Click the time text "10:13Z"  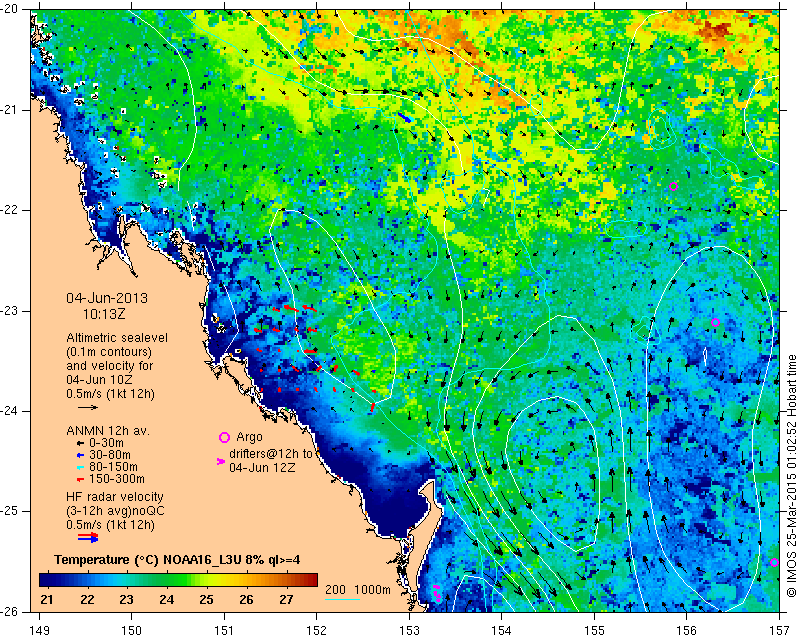(104, 314)
